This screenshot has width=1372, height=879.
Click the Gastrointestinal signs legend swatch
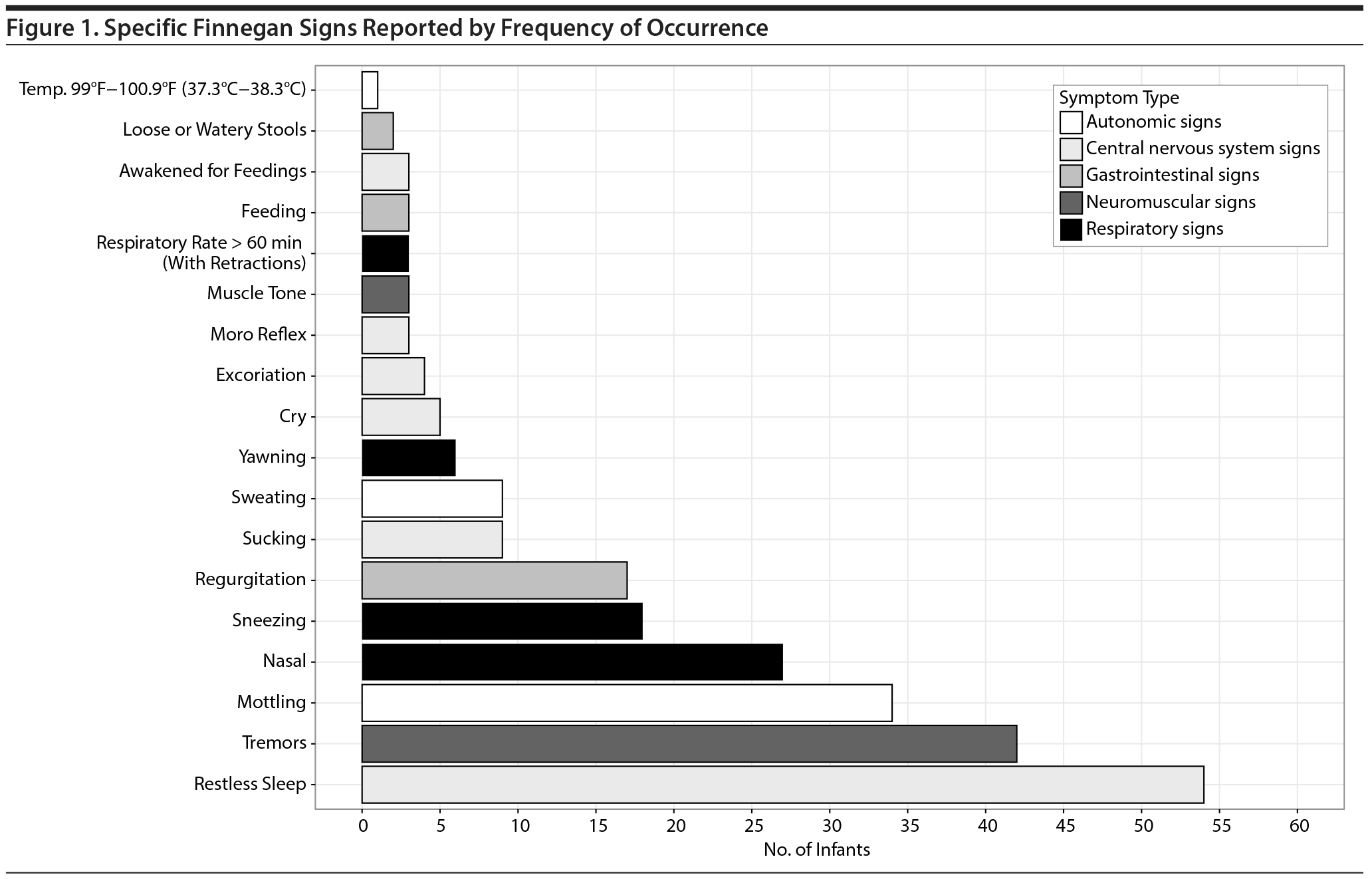[1071, 176]
